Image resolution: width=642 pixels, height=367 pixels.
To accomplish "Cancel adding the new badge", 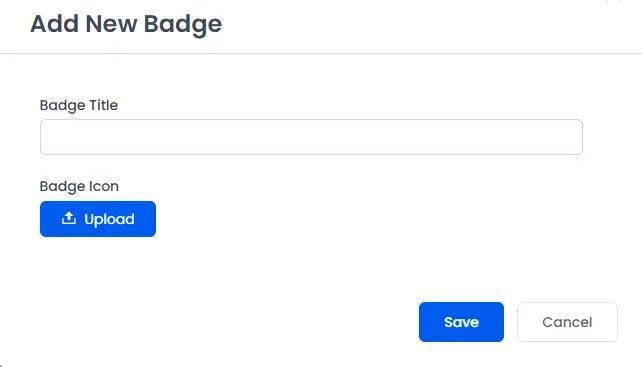I will (567, 322).
